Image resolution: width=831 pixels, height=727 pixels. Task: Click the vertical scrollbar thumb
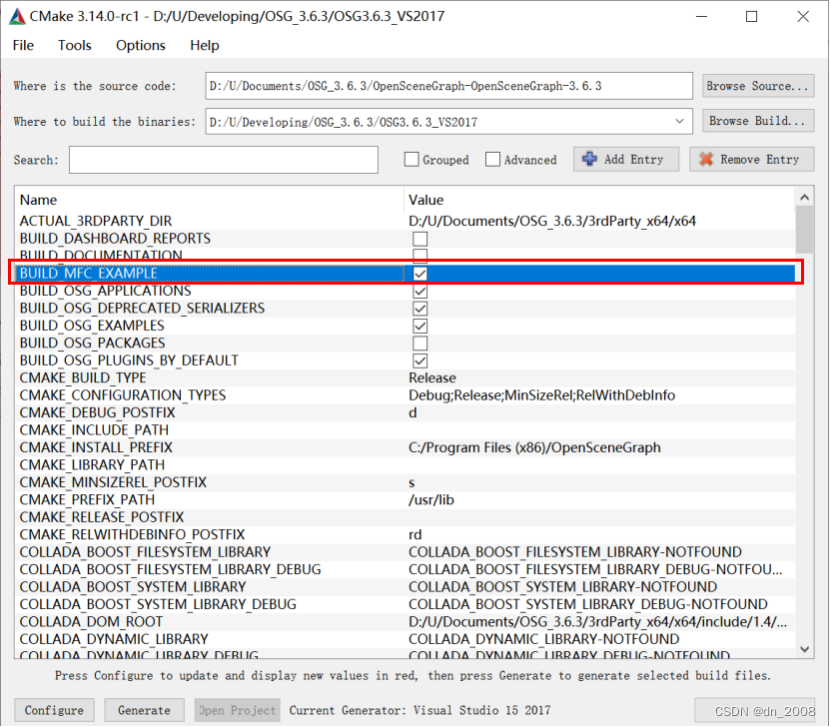tap(805, 230)
